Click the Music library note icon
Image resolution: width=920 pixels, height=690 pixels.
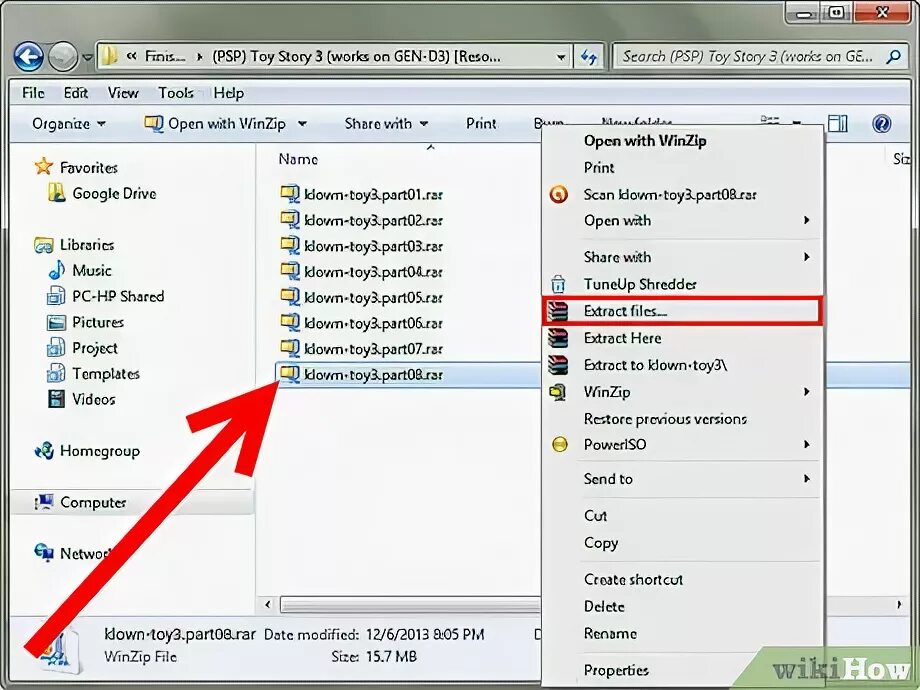pyautogui.click(x=56, y=270)
